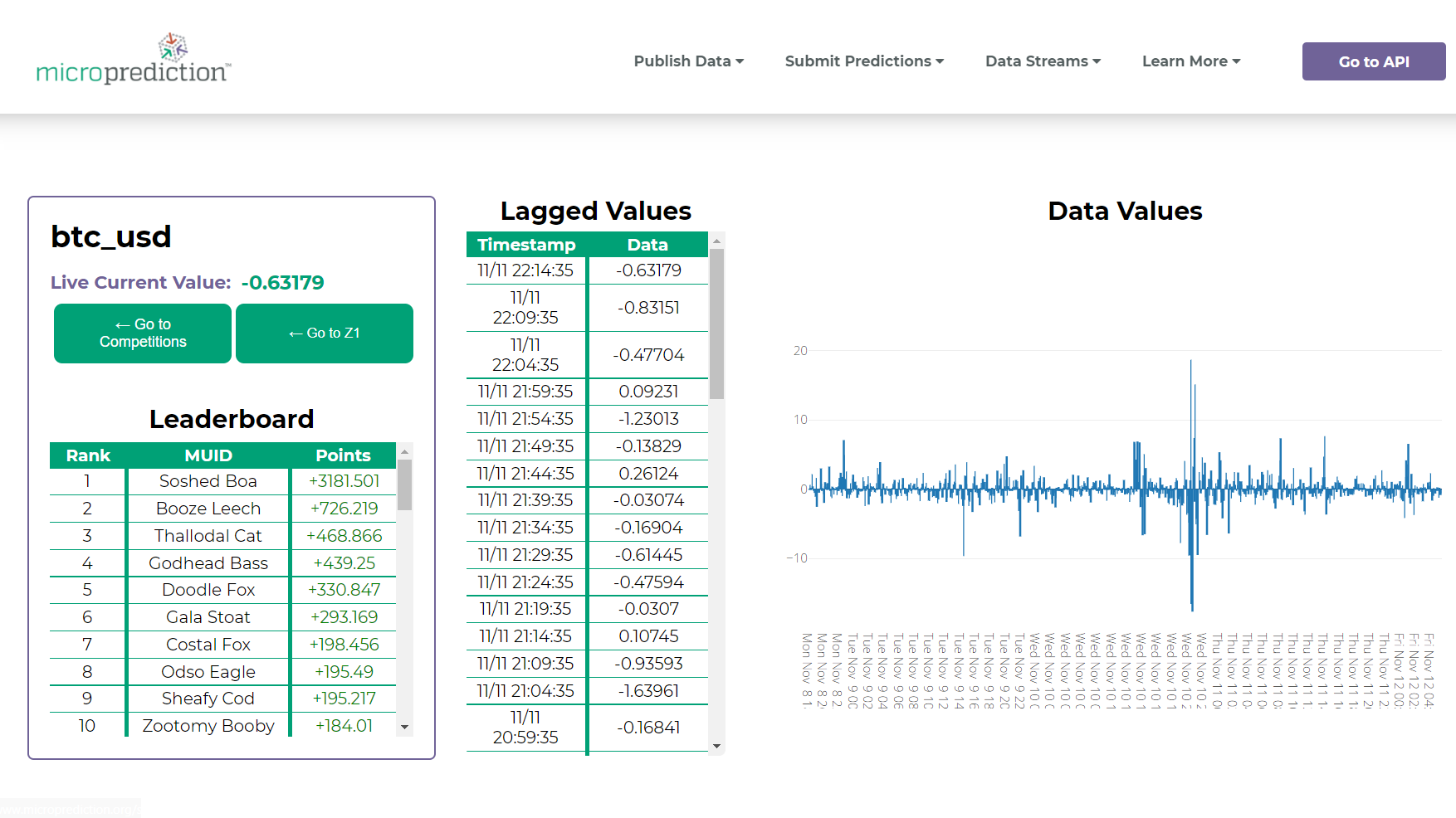Click the btc_usd stream title
This screenshot has width=1456, height=818.
pyautogui.click(x=110, y=236)
